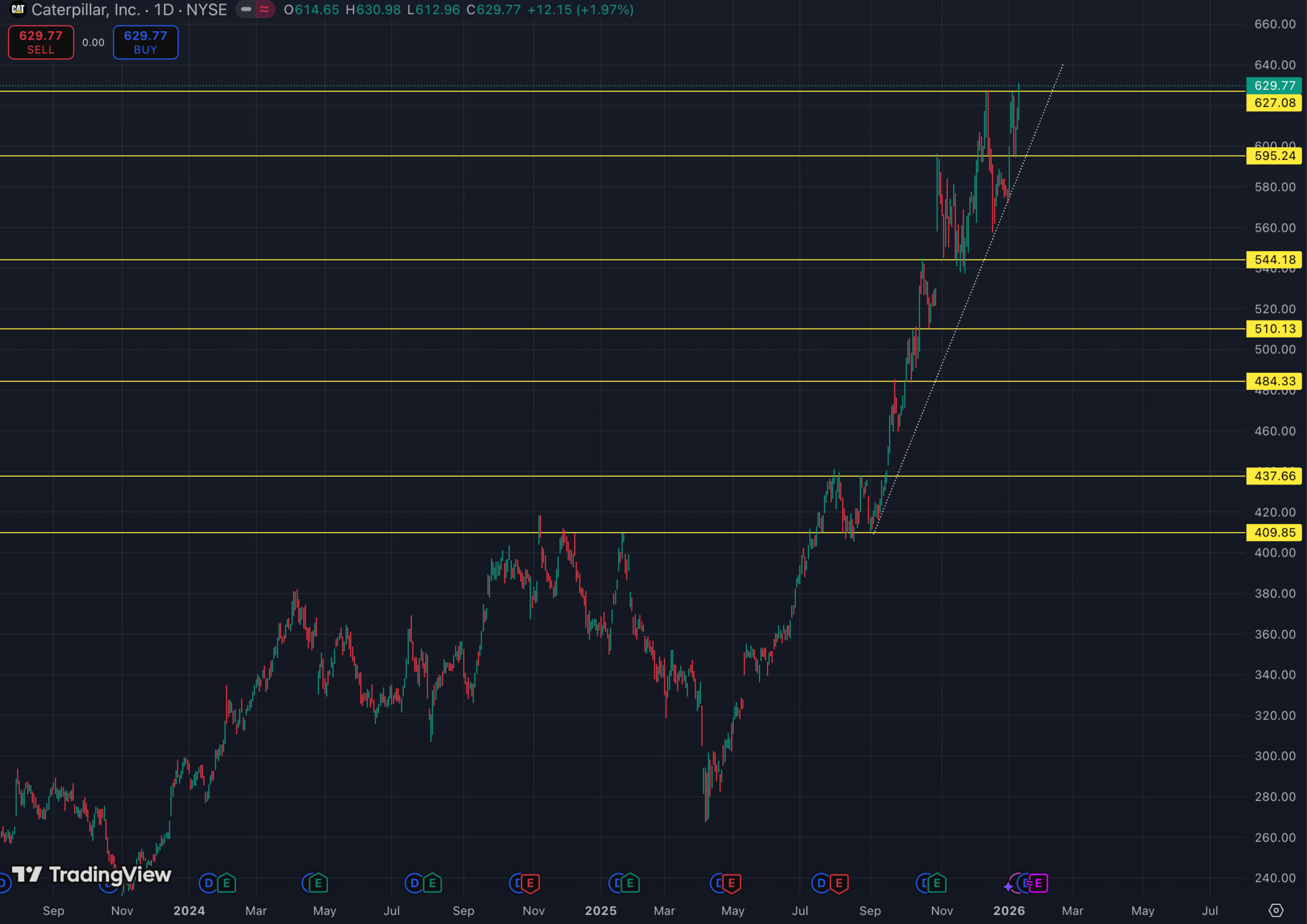Open earnings E marker near May 2024
The image size is (1307, 924).
click(318, 883)
